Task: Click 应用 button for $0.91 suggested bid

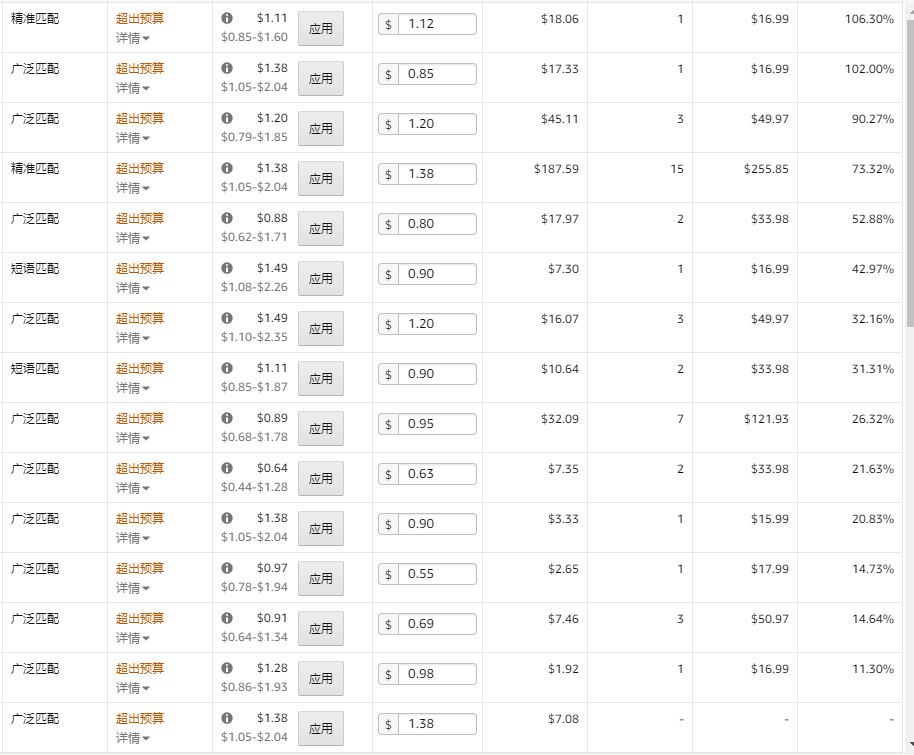Action: (321, 628)
